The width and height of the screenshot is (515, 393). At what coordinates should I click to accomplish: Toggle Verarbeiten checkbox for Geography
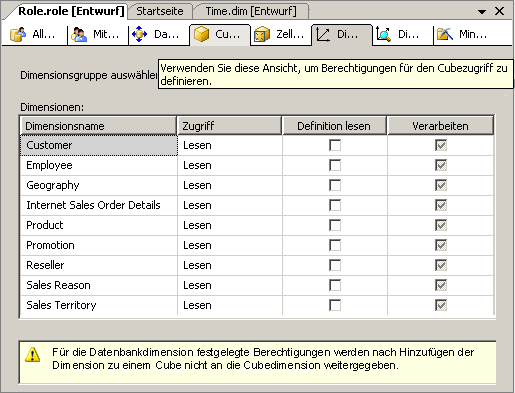coord(441,185)
